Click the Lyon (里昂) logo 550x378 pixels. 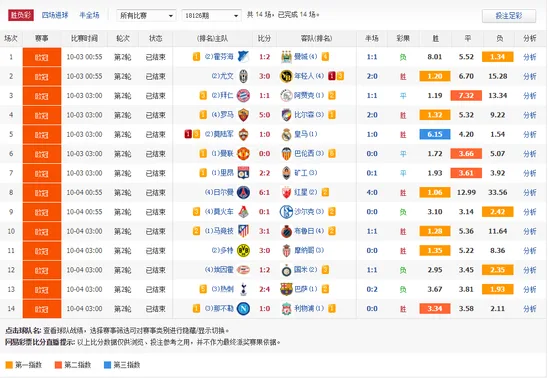coord(243,173)
